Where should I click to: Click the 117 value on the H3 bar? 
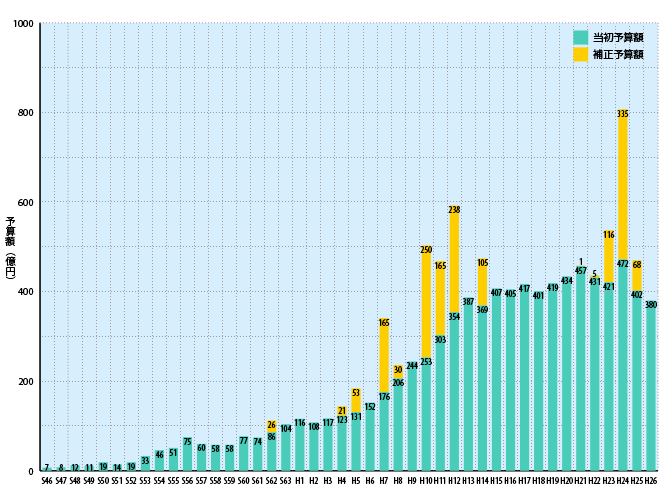[x=328, y=423]
